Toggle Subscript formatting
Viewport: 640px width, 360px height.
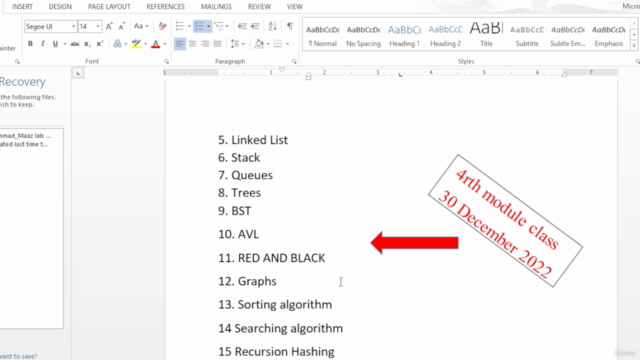pos(87,44)
